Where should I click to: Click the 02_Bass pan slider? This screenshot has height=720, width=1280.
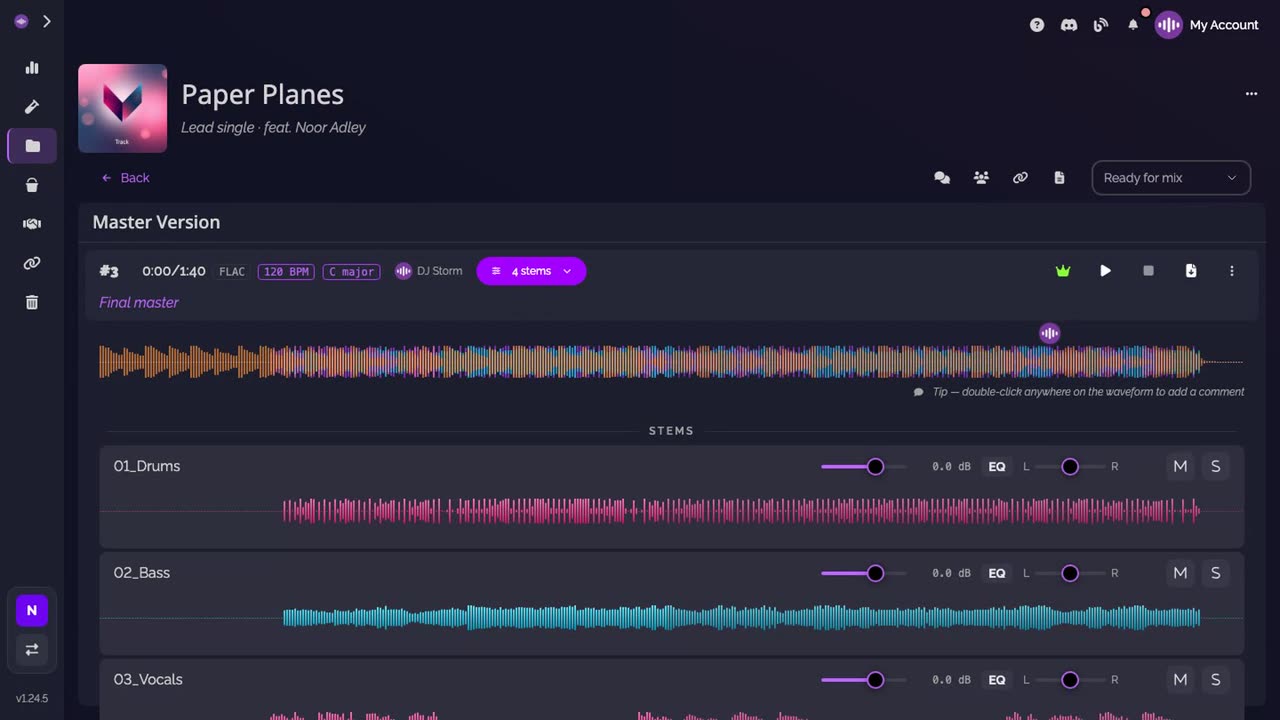(x=1070, y=573)
